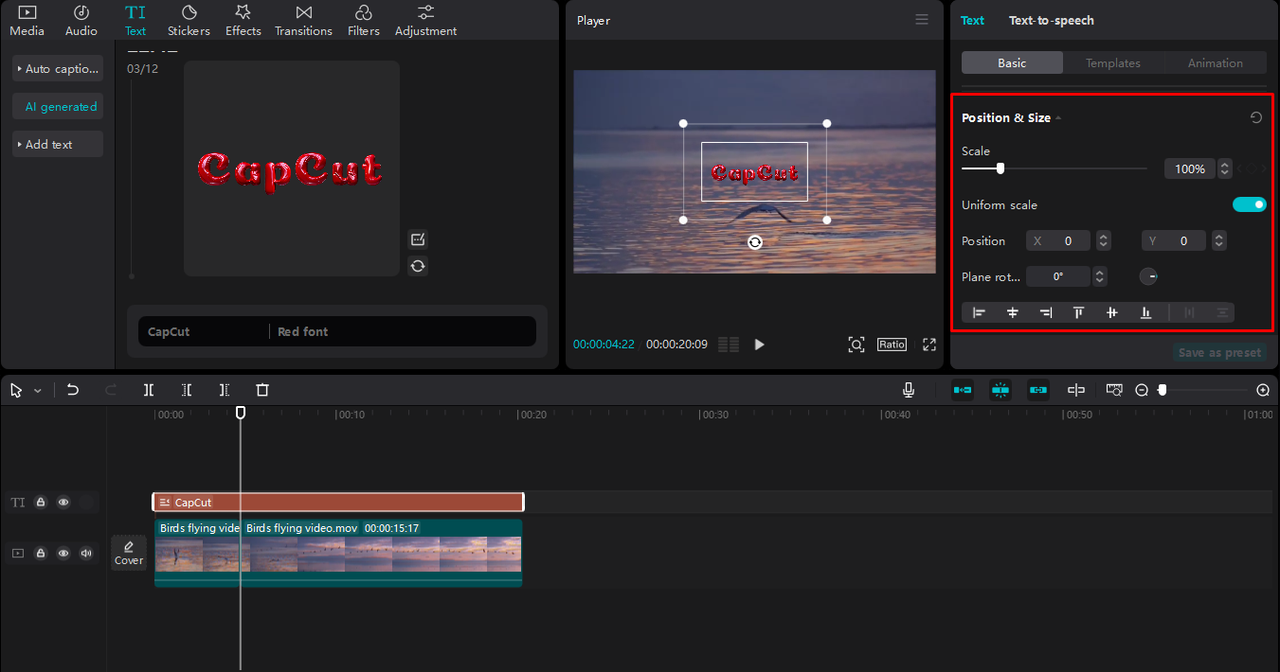Viewport: 1280px width, 672px height.
Task: Reset Position & Size values
Action: click(1256, 118)
